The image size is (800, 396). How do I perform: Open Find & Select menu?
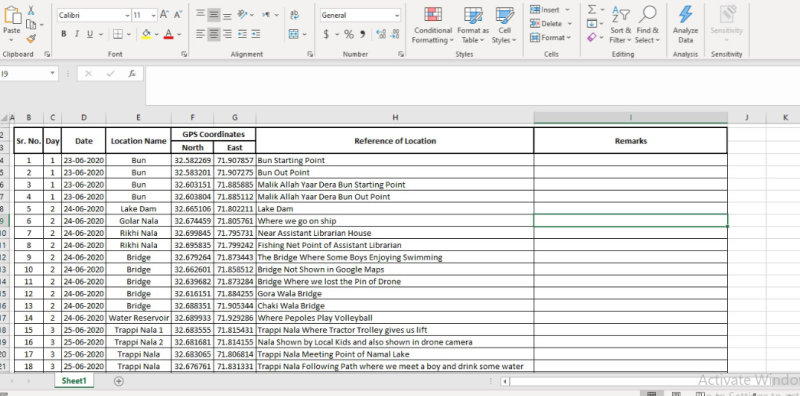(647, 24)
